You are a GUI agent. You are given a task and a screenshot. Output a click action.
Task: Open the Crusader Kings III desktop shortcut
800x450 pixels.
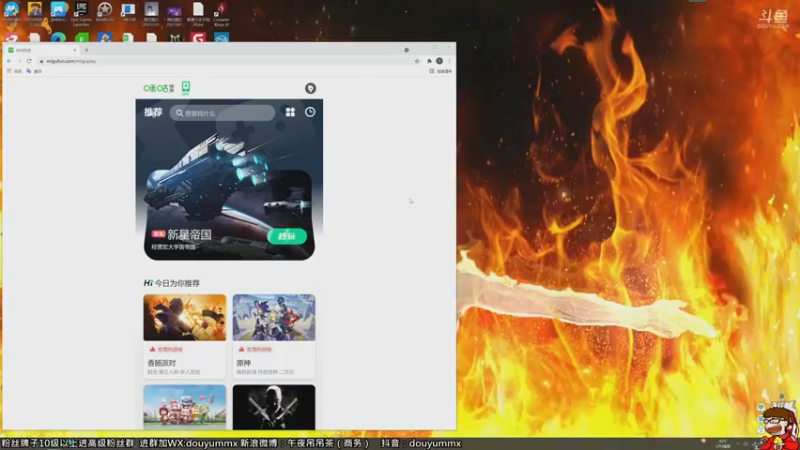point(221,13)
